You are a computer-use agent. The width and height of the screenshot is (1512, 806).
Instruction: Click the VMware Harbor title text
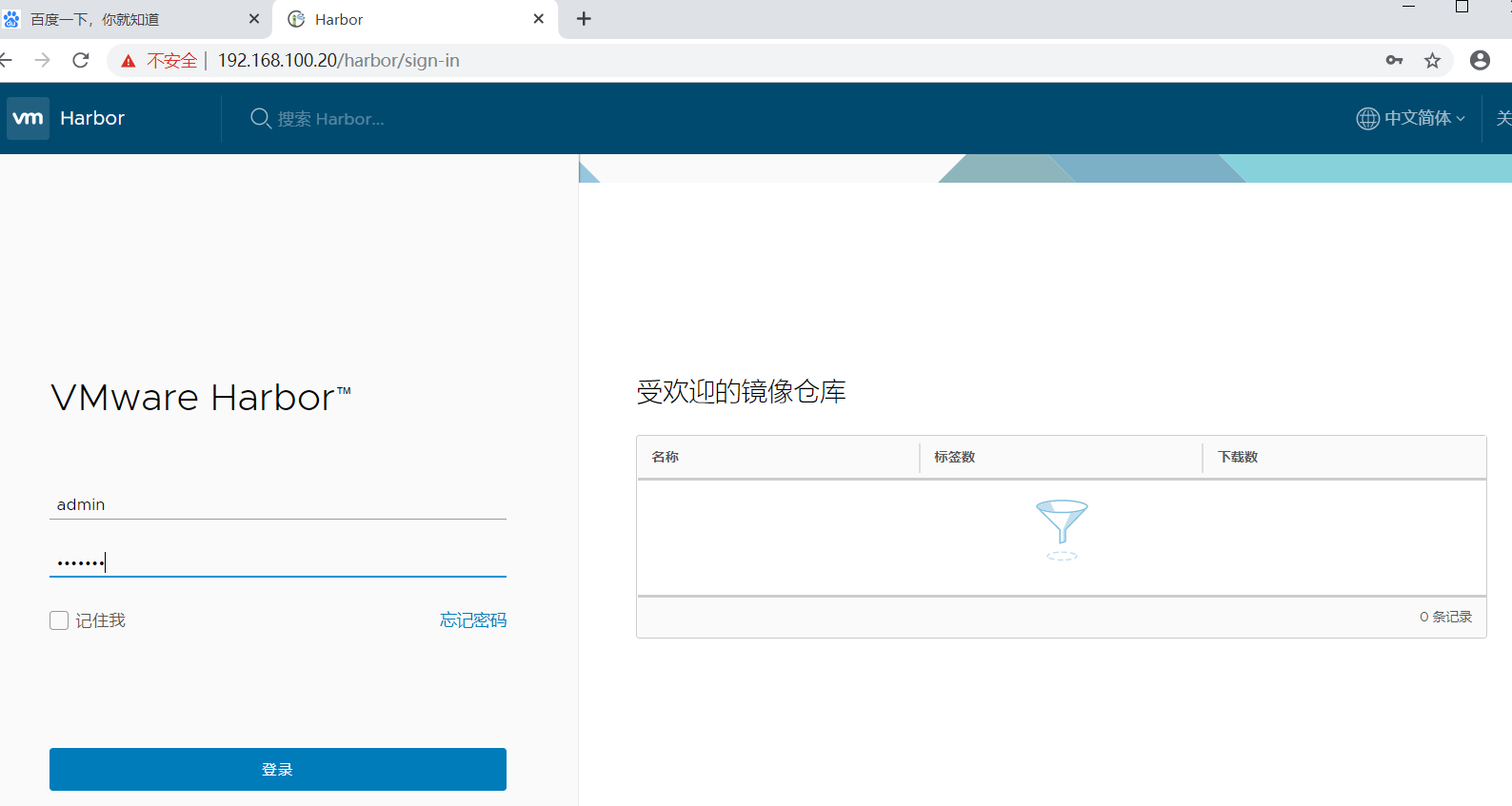(201, 398)
